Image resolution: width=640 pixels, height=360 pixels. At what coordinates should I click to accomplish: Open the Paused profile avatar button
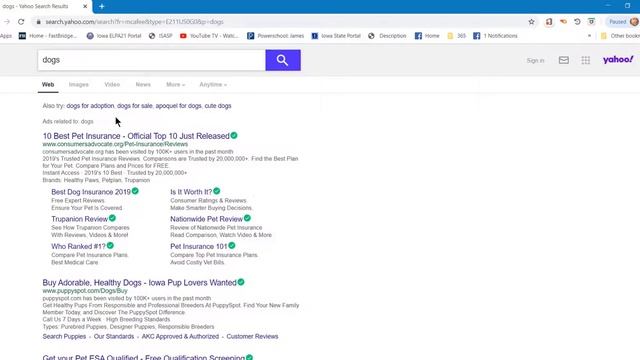(622, 22)
